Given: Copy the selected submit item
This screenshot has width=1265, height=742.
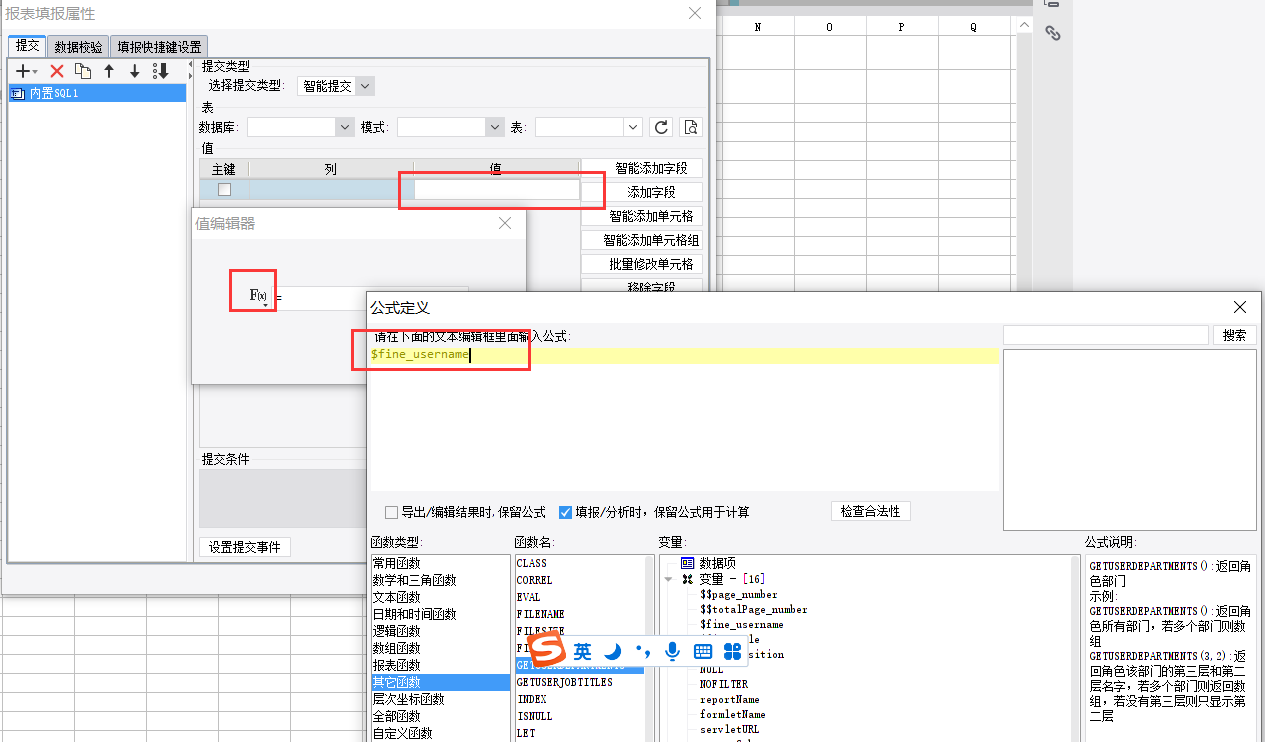Looking at the screenshot, I should [83, 71].
